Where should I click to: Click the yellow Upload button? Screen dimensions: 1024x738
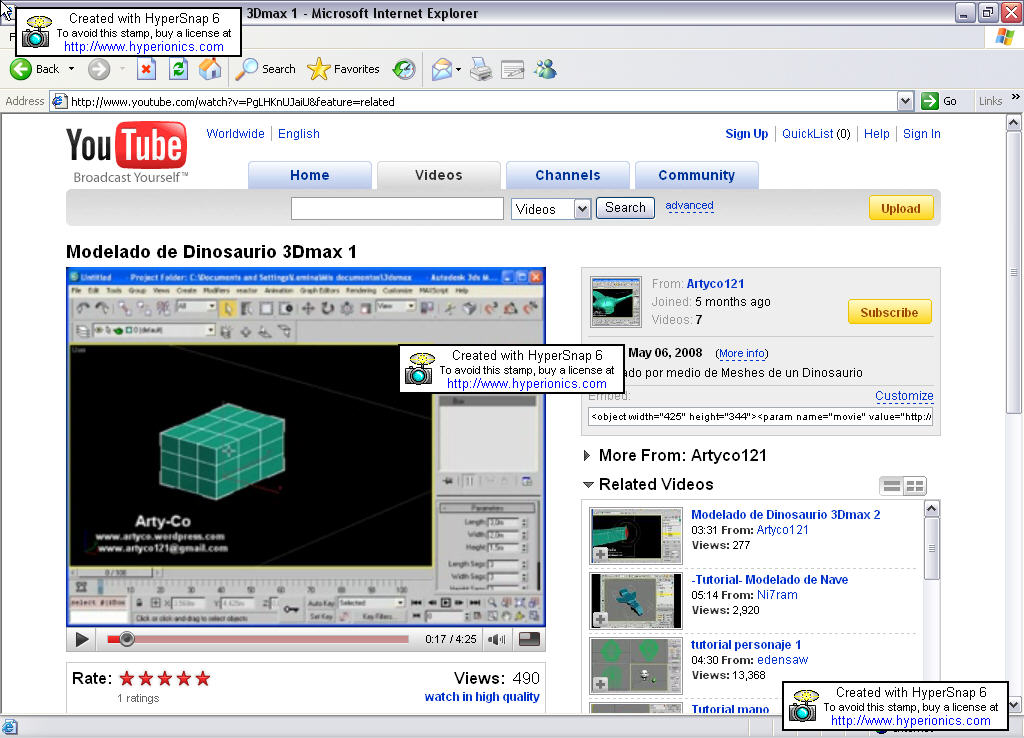(x=901, y=208)
